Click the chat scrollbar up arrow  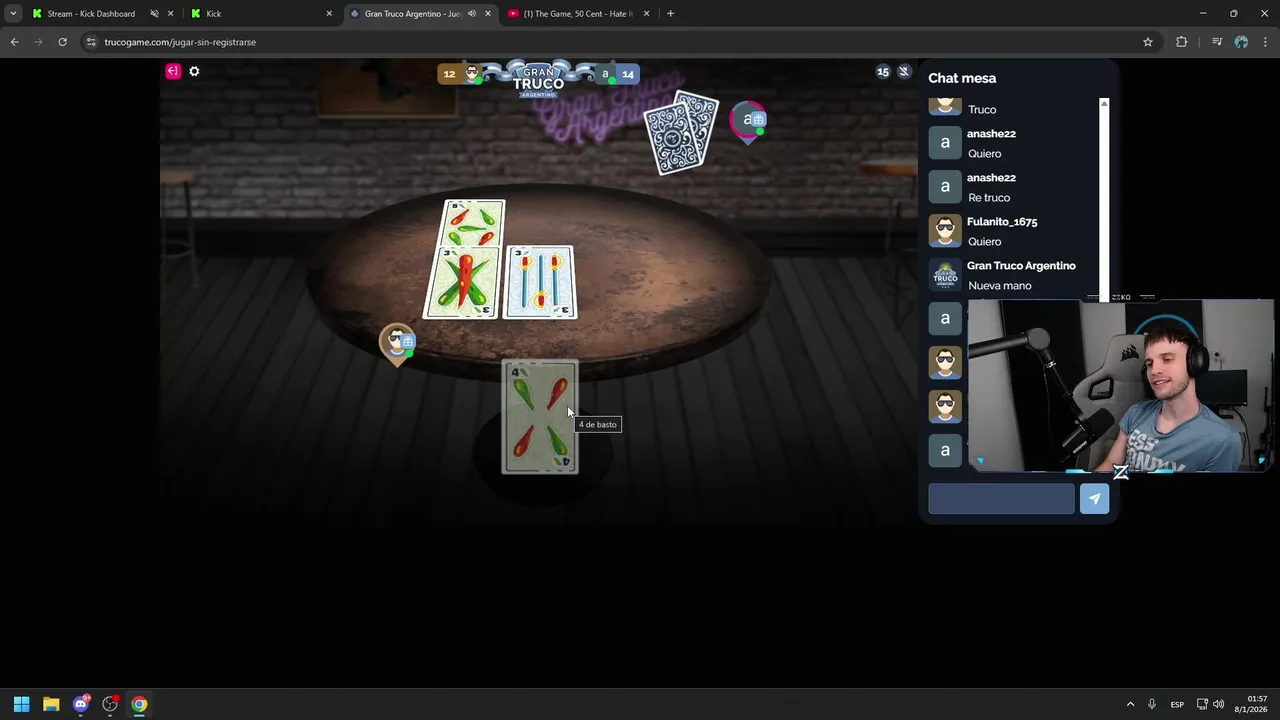(1104, 104)
